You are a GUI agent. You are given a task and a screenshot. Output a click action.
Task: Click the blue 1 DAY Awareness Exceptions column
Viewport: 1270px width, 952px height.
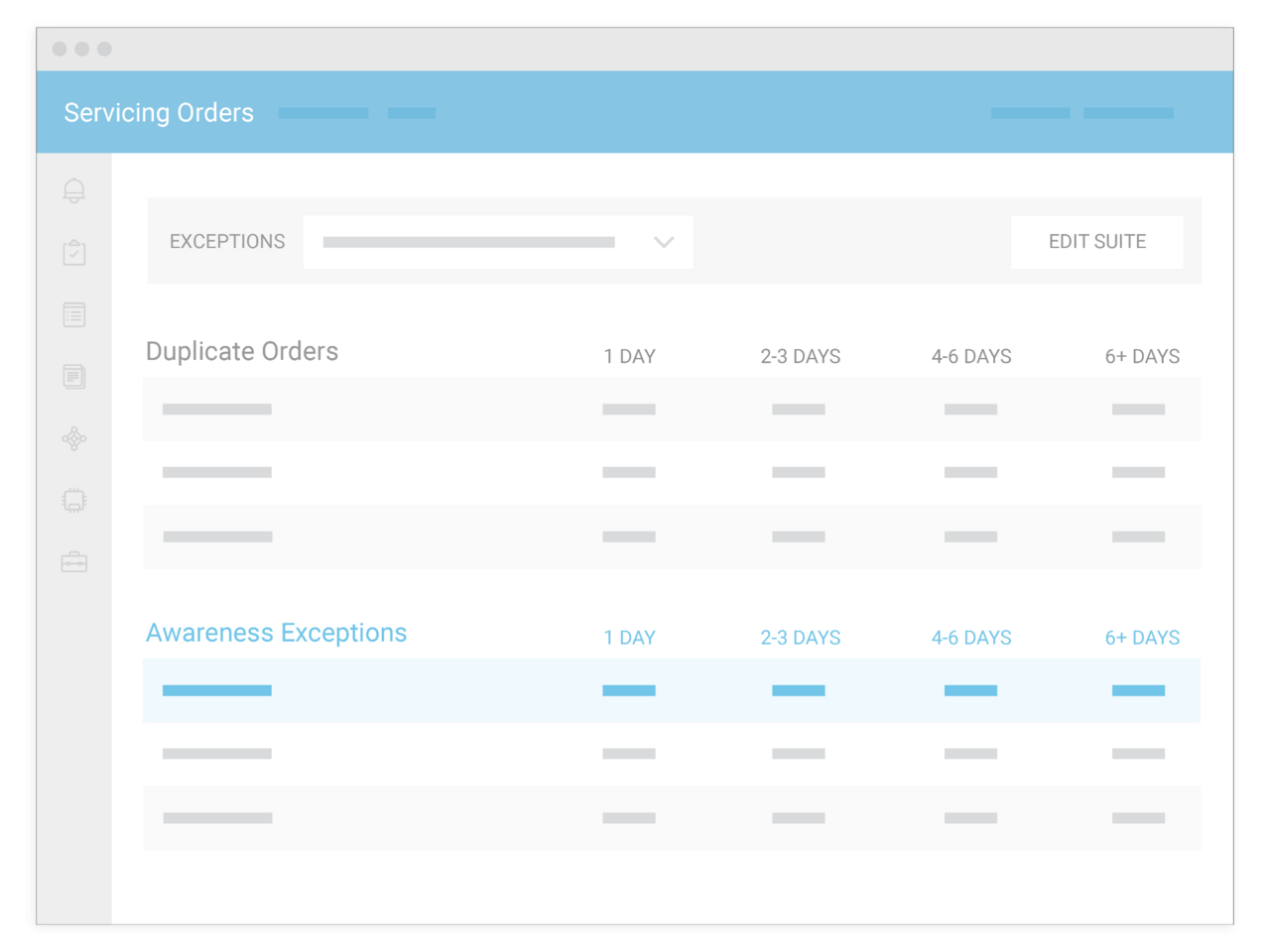point(629,638)
